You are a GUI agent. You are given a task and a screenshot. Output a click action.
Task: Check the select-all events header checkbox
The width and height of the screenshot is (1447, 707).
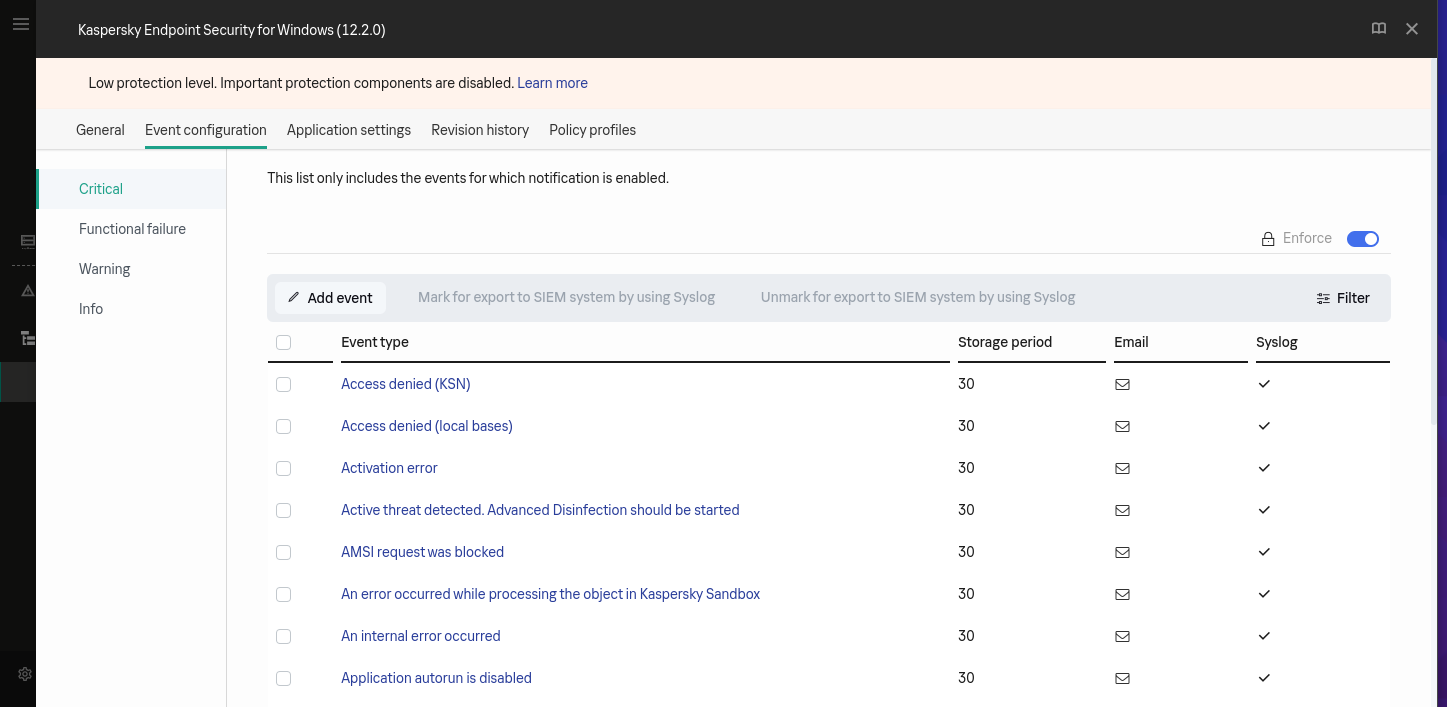tap(283, 342)
